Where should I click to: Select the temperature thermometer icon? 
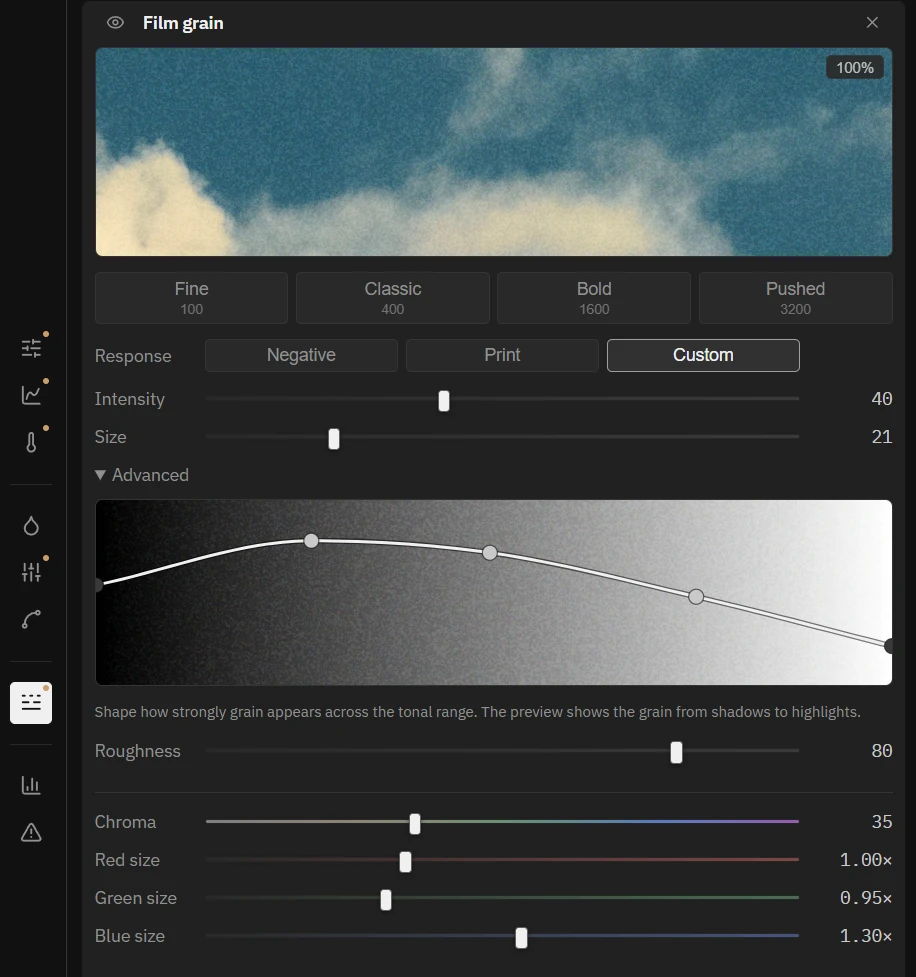pyautogui.click(x=31, y=442)
